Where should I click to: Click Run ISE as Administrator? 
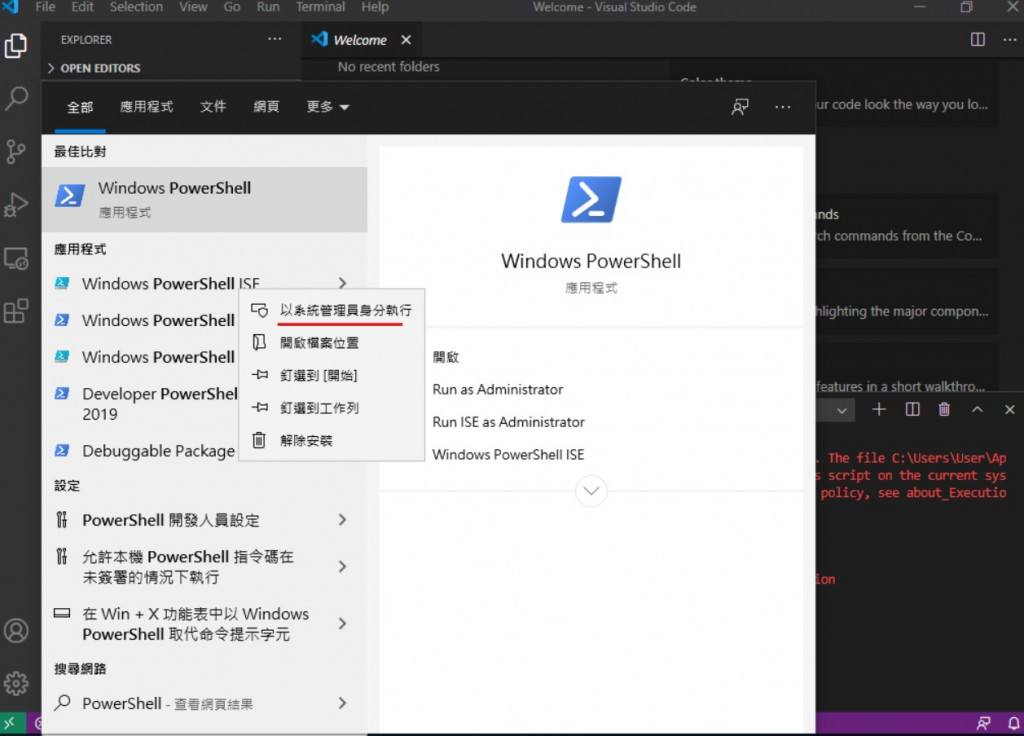[508, 422]
